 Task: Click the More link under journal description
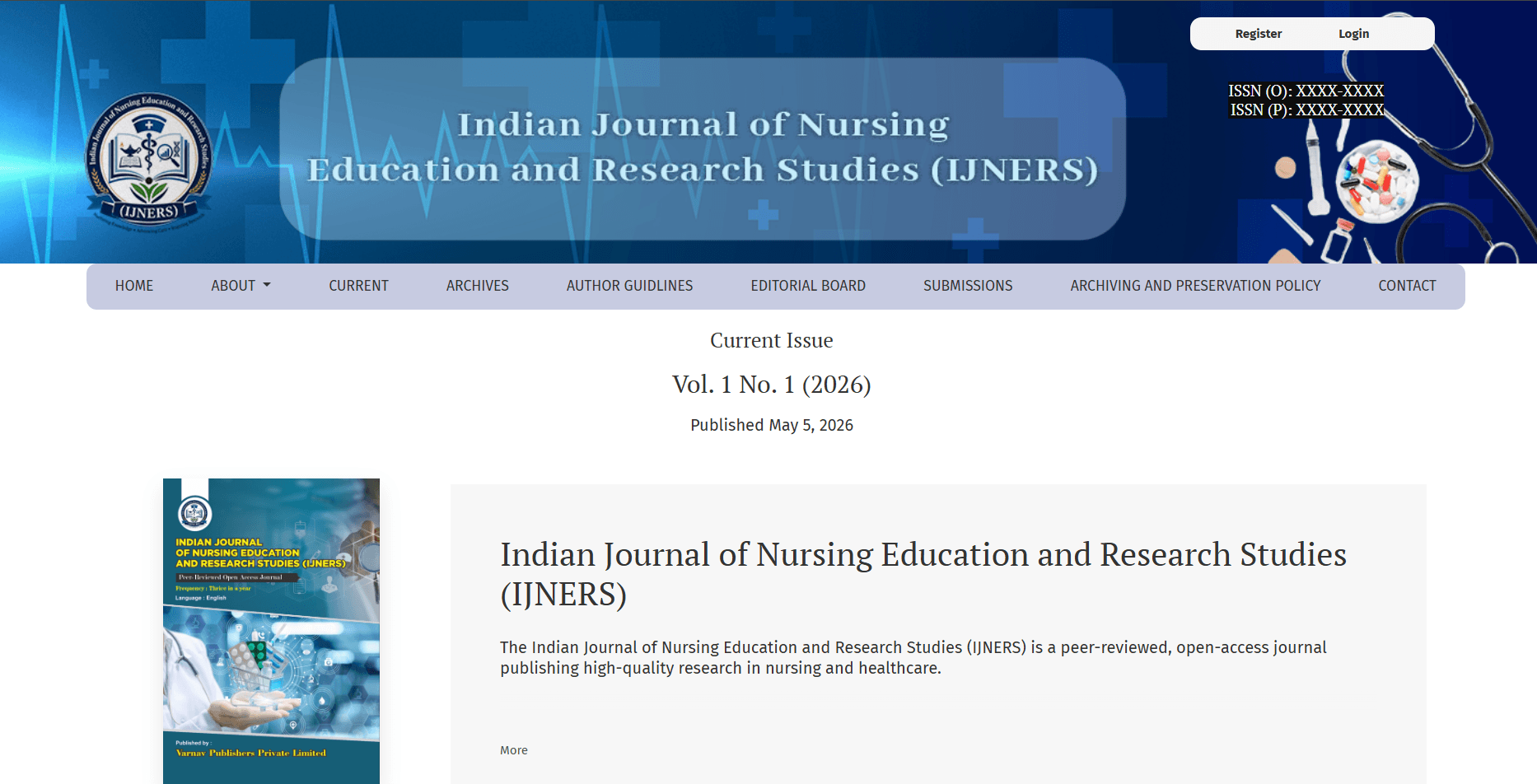pos(514,750)
